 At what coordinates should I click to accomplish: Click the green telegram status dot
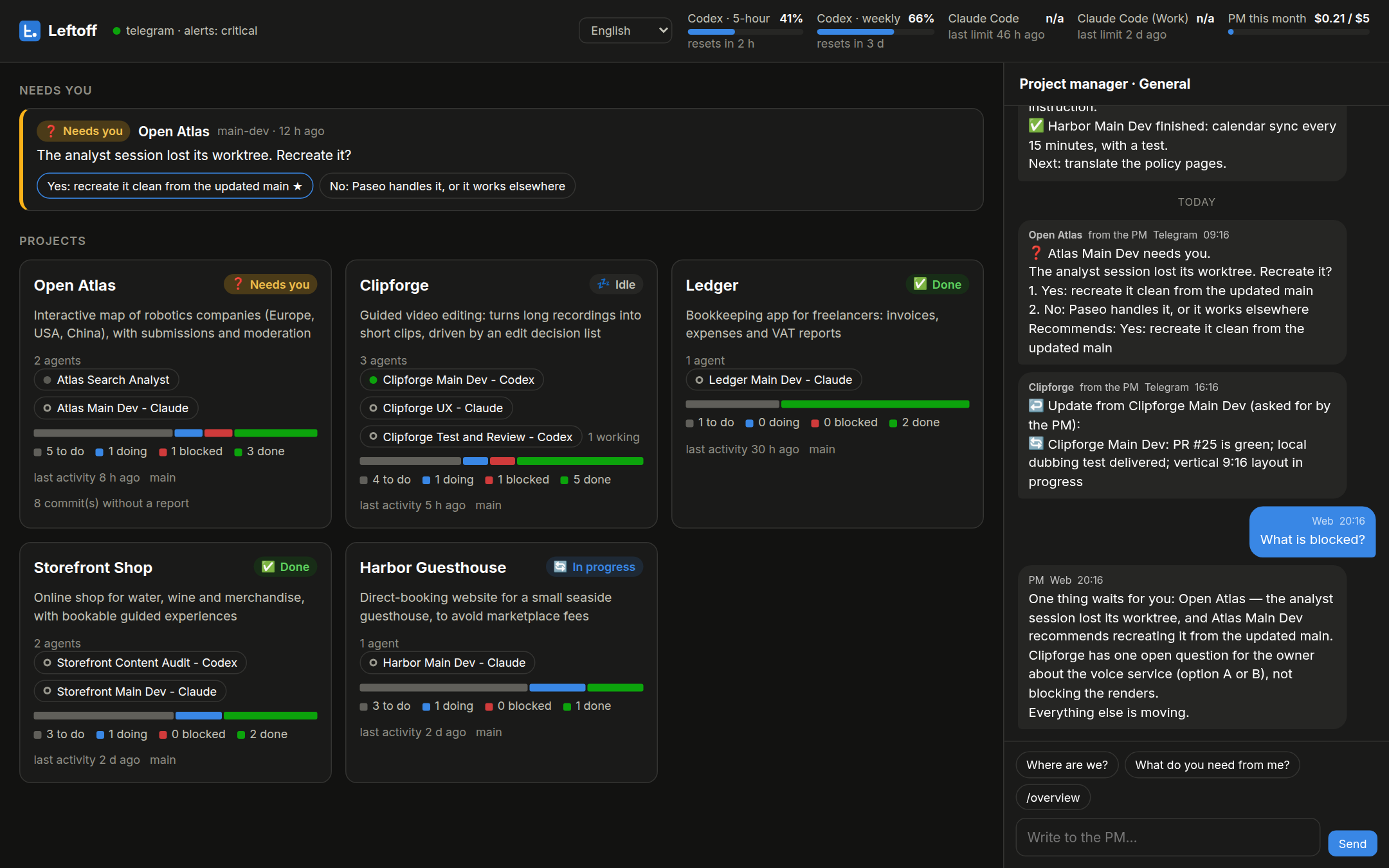pyautogui.click(x=116, y=31)
